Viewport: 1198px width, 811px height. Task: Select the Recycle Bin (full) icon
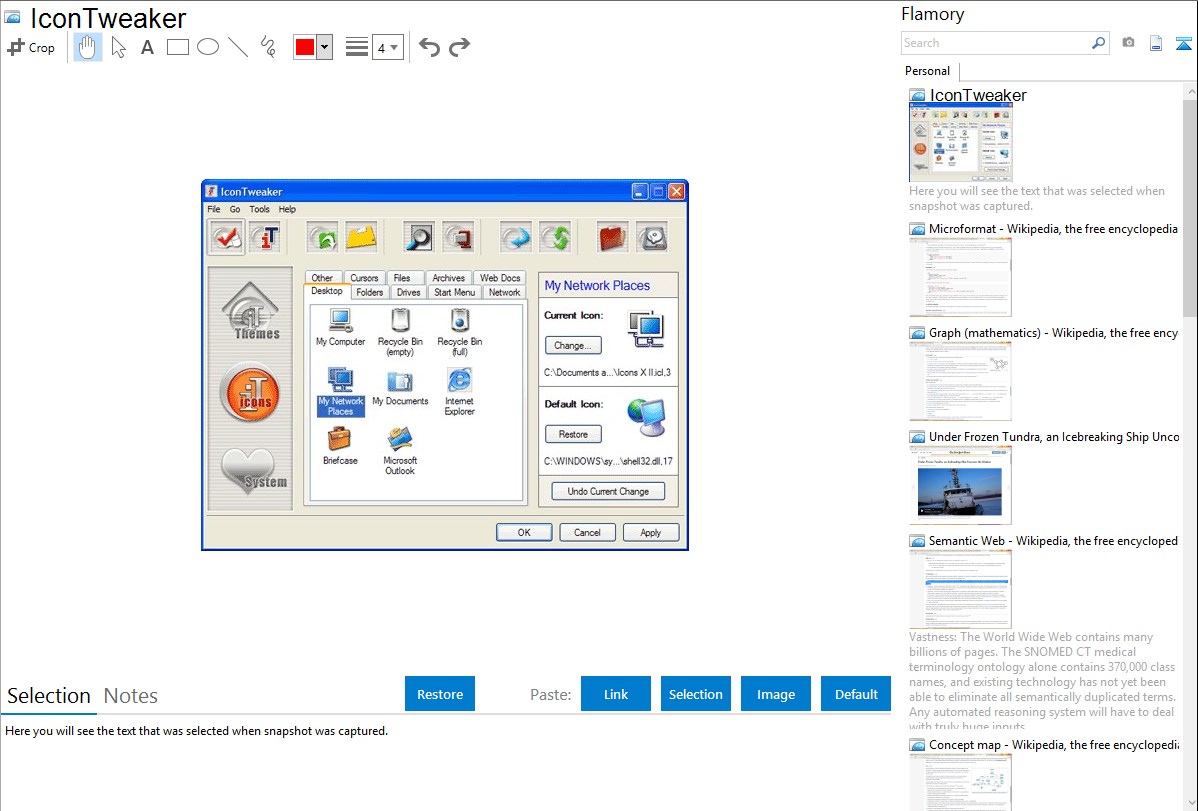pyautogui.click(x=460, y=332)
